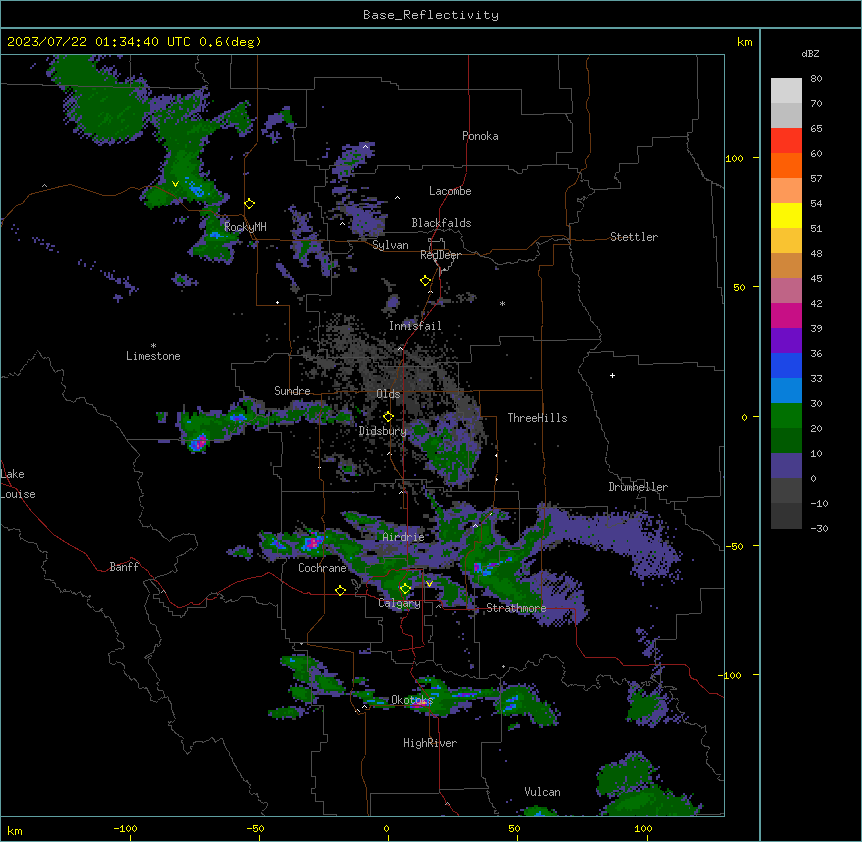Select the yellow diamond marker below Cochrane
Image resolution: width=862 pixels, height=842 pixels.
point(340,590)
